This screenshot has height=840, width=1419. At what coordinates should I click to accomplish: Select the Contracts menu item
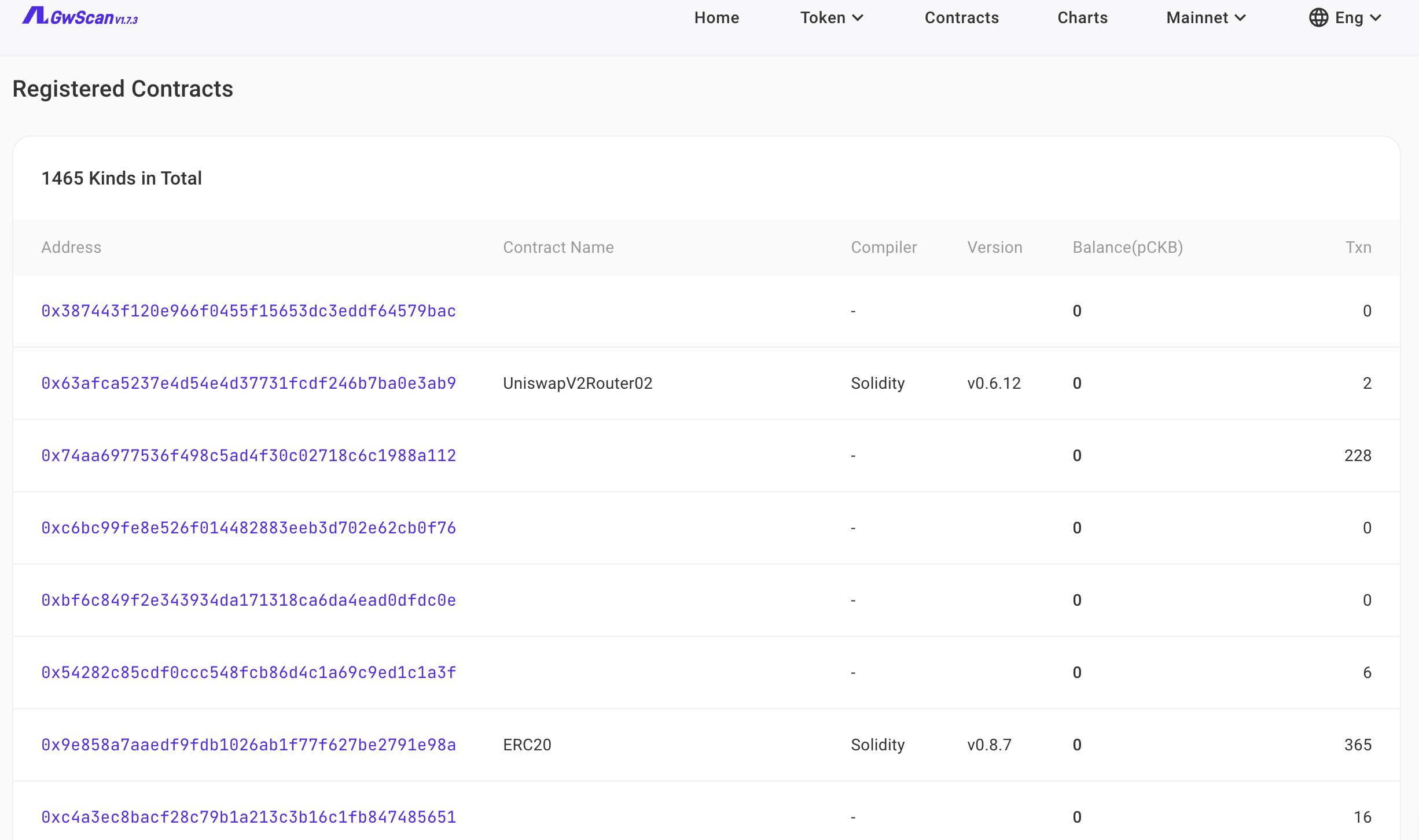[x=961, y=17]
